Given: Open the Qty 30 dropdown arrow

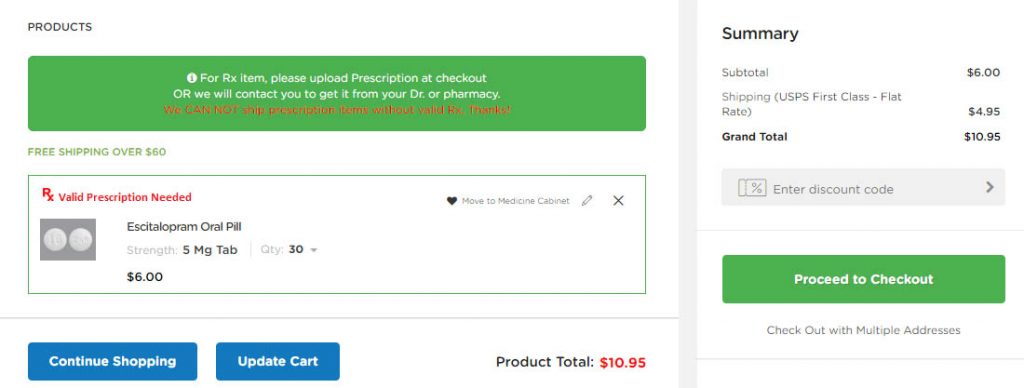Looking at the screenshot, I should point(313,250).
